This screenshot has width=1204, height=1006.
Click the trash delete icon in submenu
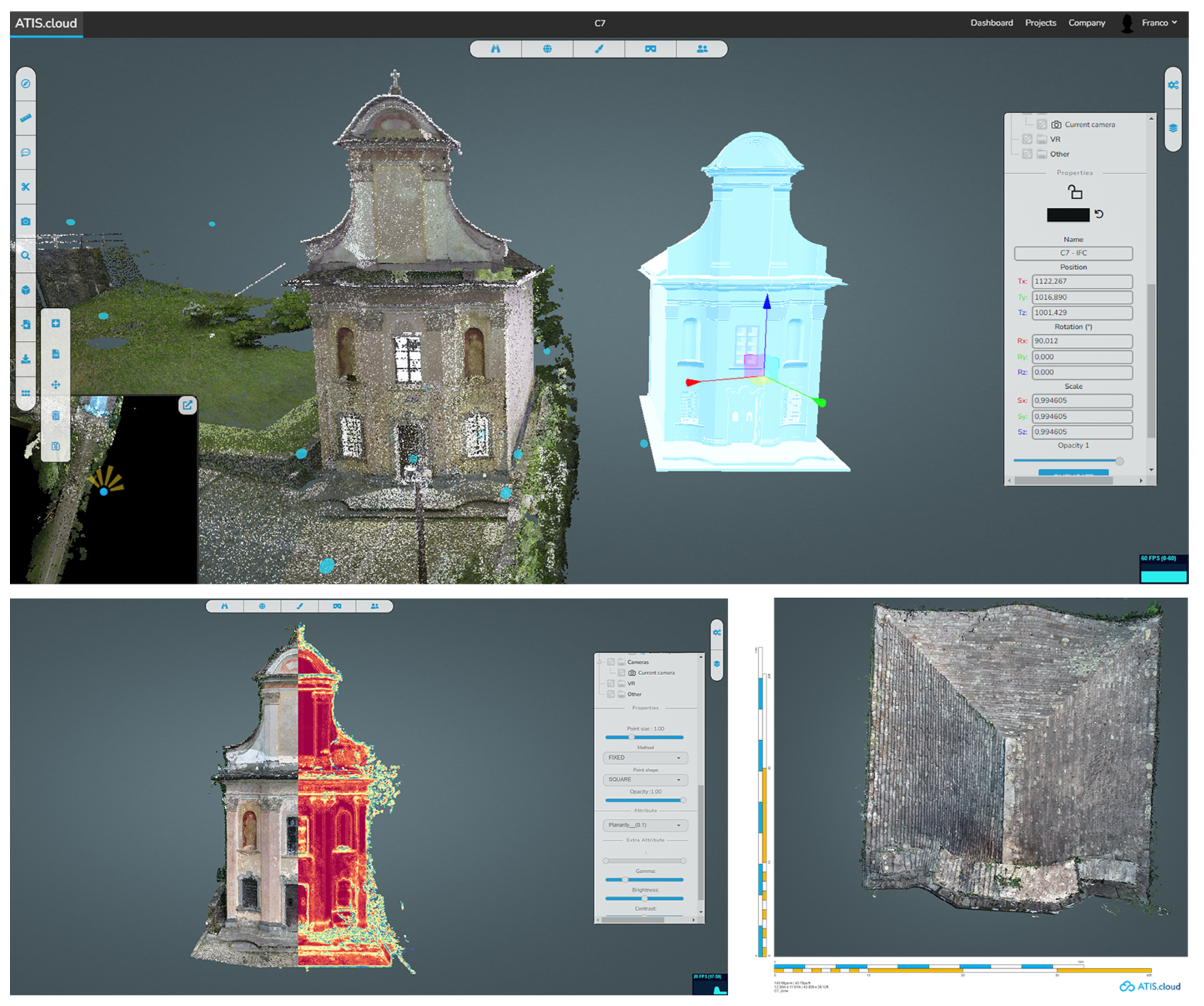click(56, 416)
